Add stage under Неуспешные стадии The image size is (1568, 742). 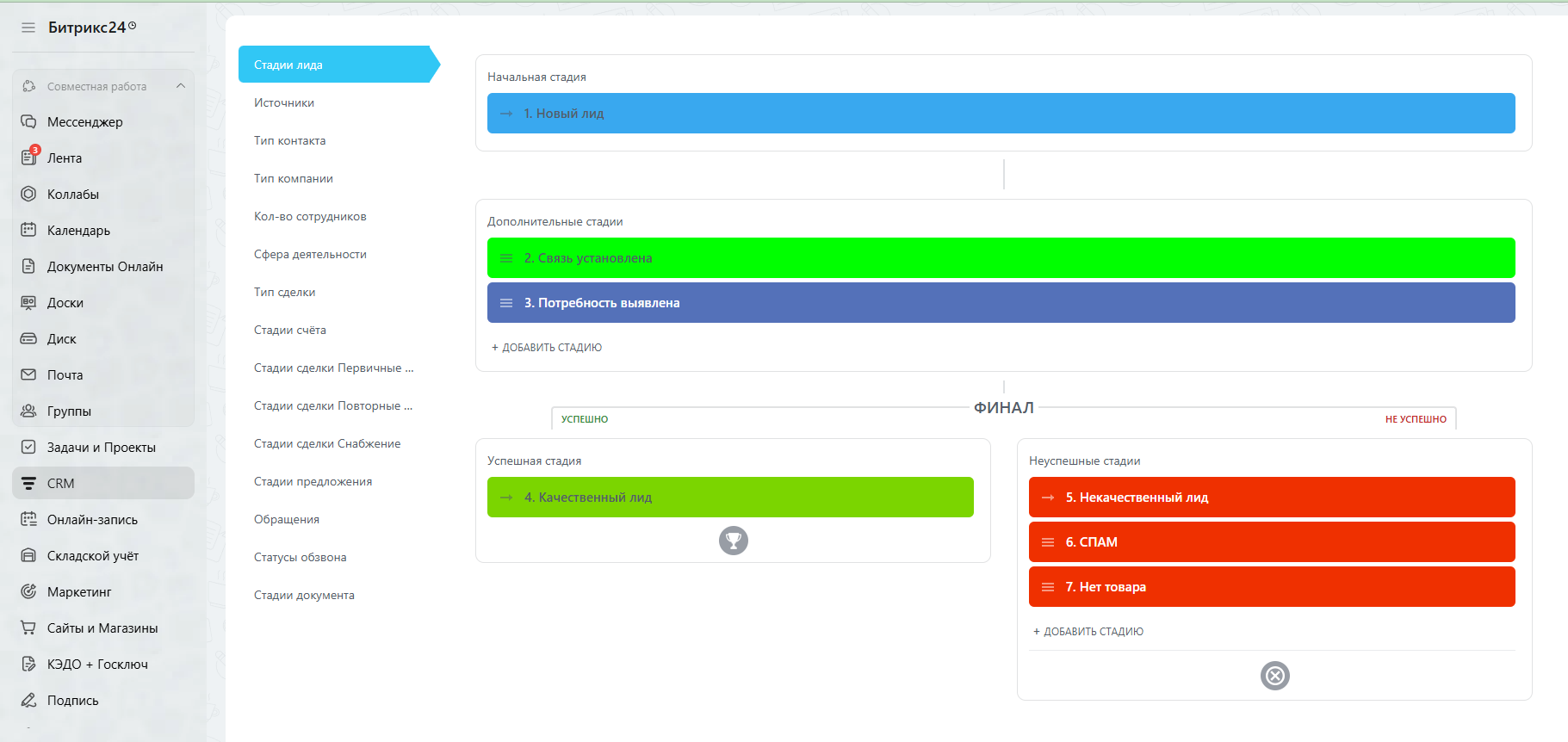(x=1088, y=632)
